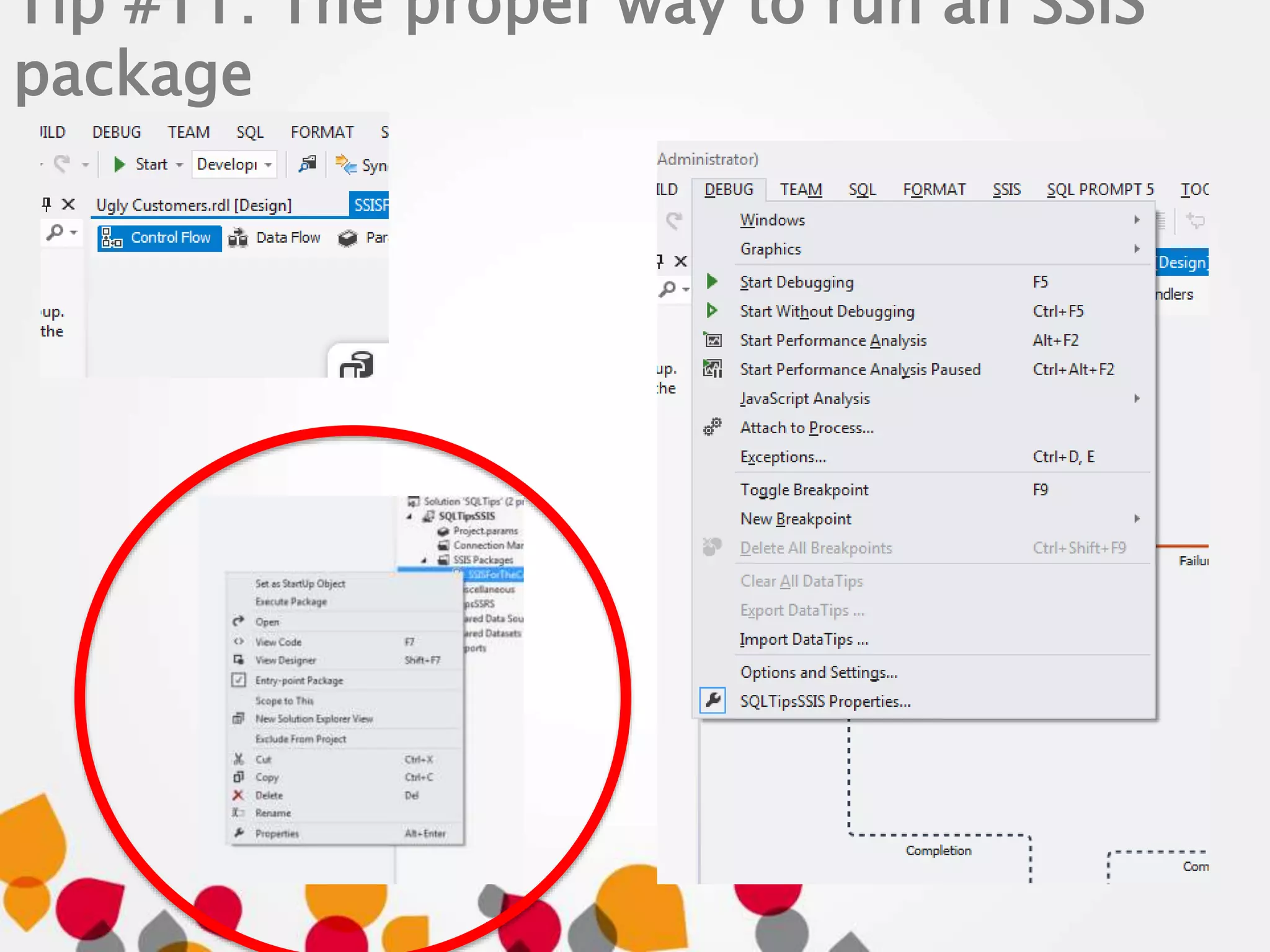
Task: Toggle the Entry-point Package checkbox
Action: pos(239,680)
